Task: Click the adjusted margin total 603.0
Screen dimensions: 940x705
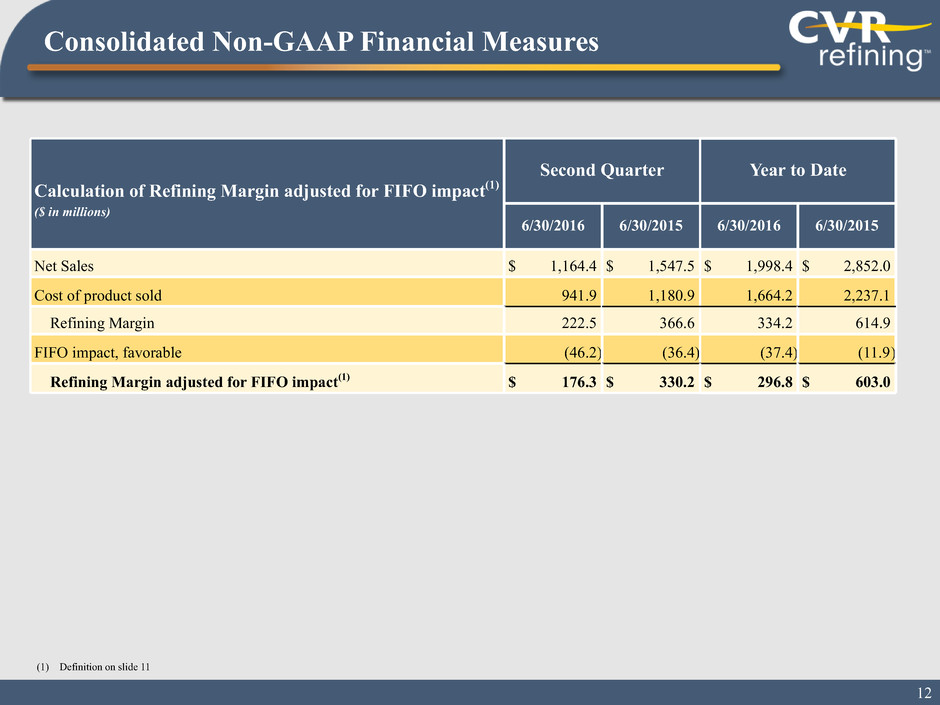Action: (x=869, y=380)
